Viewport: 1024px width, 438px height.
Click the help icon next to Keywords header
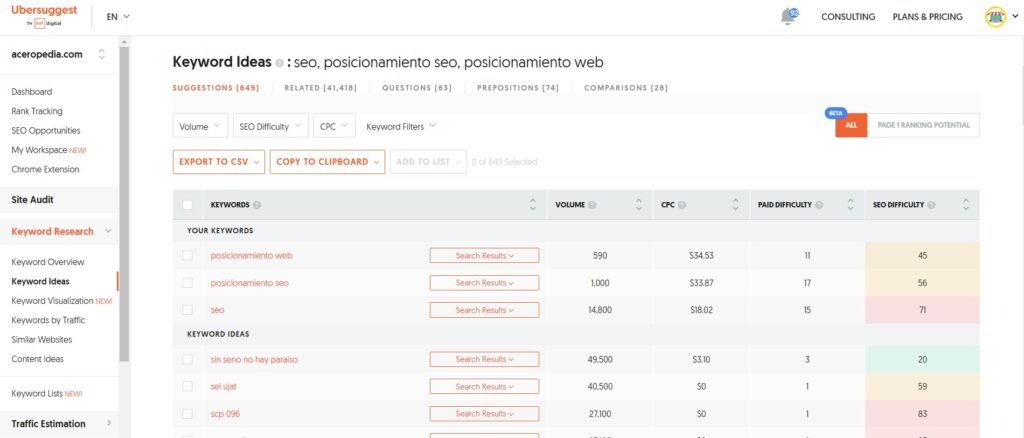click(257, 205)
